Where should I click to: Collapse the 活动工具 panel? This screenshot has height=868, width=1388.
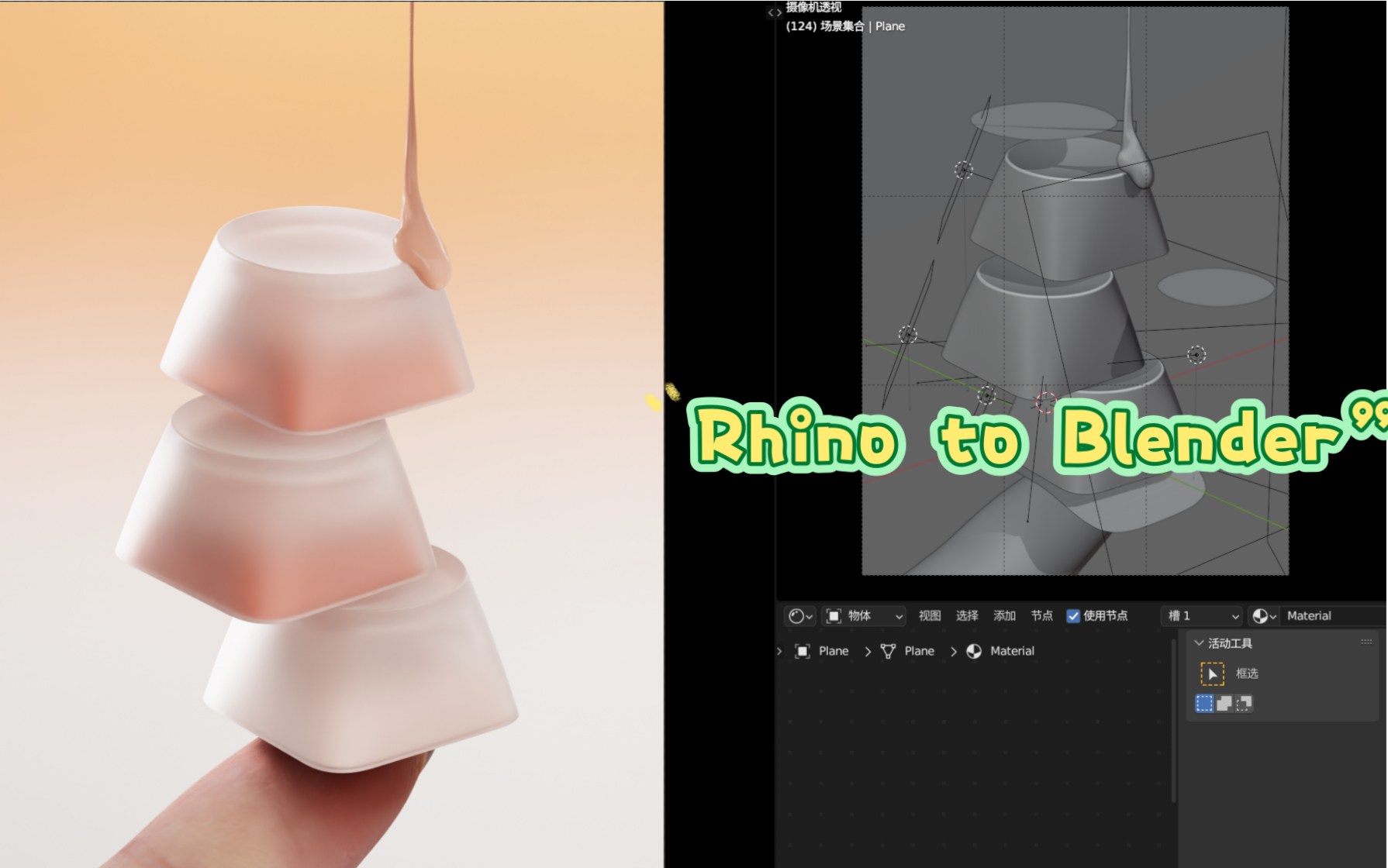(1199, 643)
